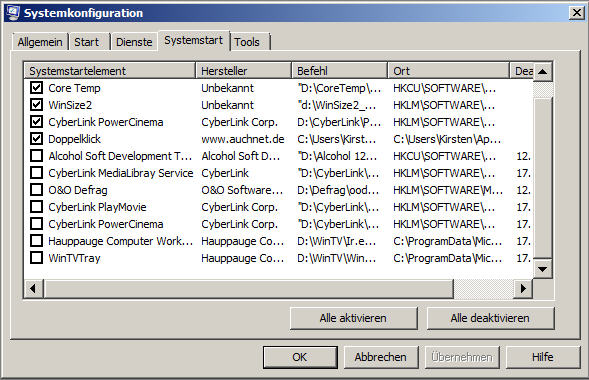Enable the O&O Defrag checkbox
The width and height of the screenshot is (589, 380).
36,190
